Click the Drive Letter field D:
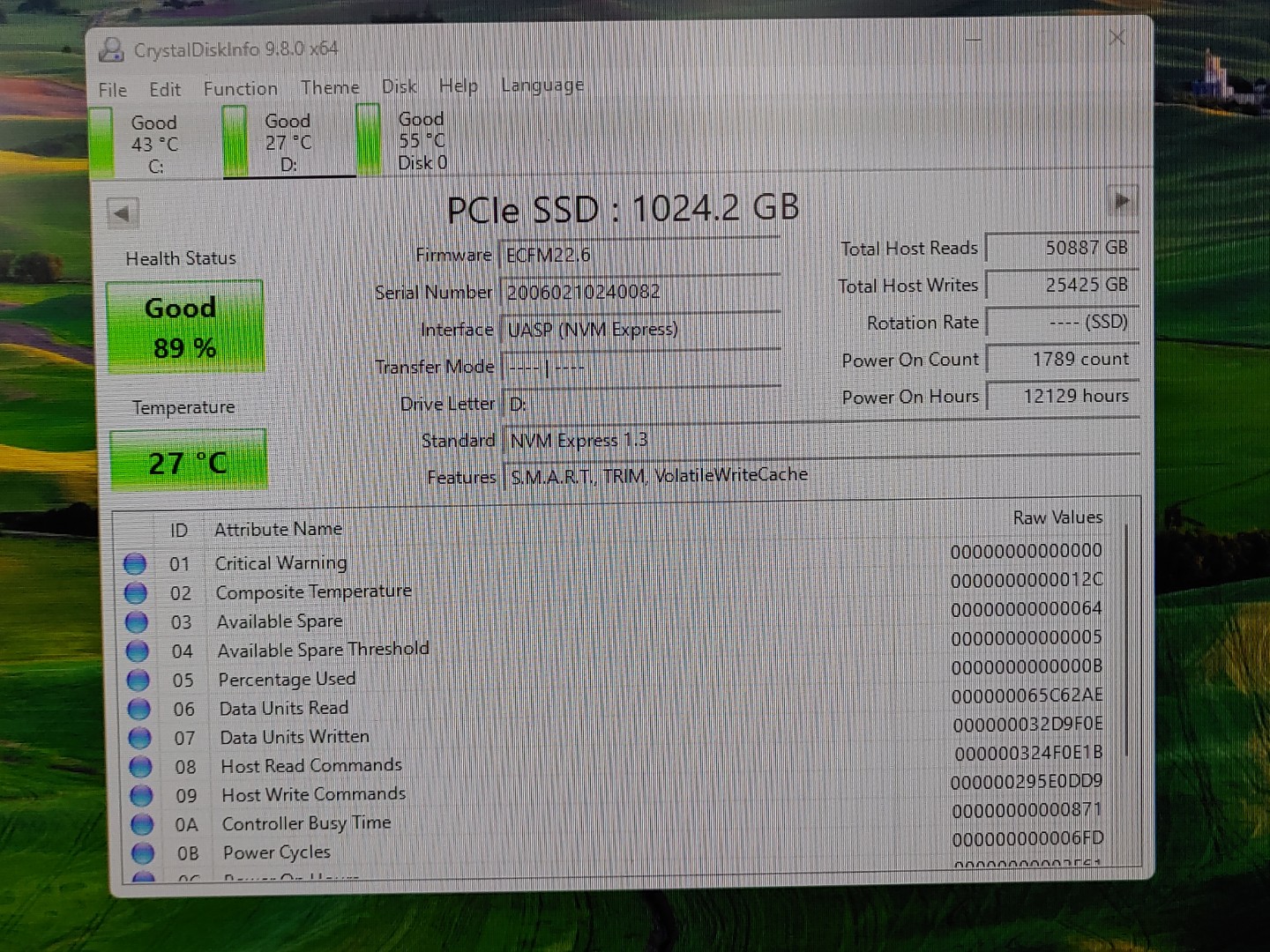The height and width of the screenshot is (952, 1270). [x=642, y=404]
